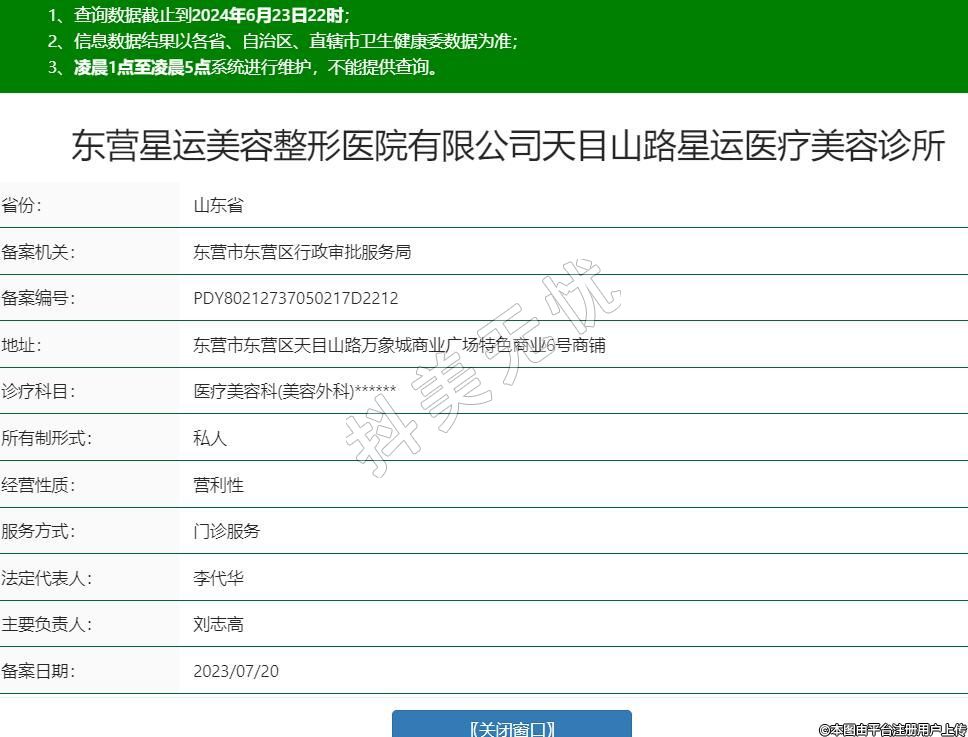The image size is (968, 737).
Task: Click the clinic name title heading
Action: (508, 146)
